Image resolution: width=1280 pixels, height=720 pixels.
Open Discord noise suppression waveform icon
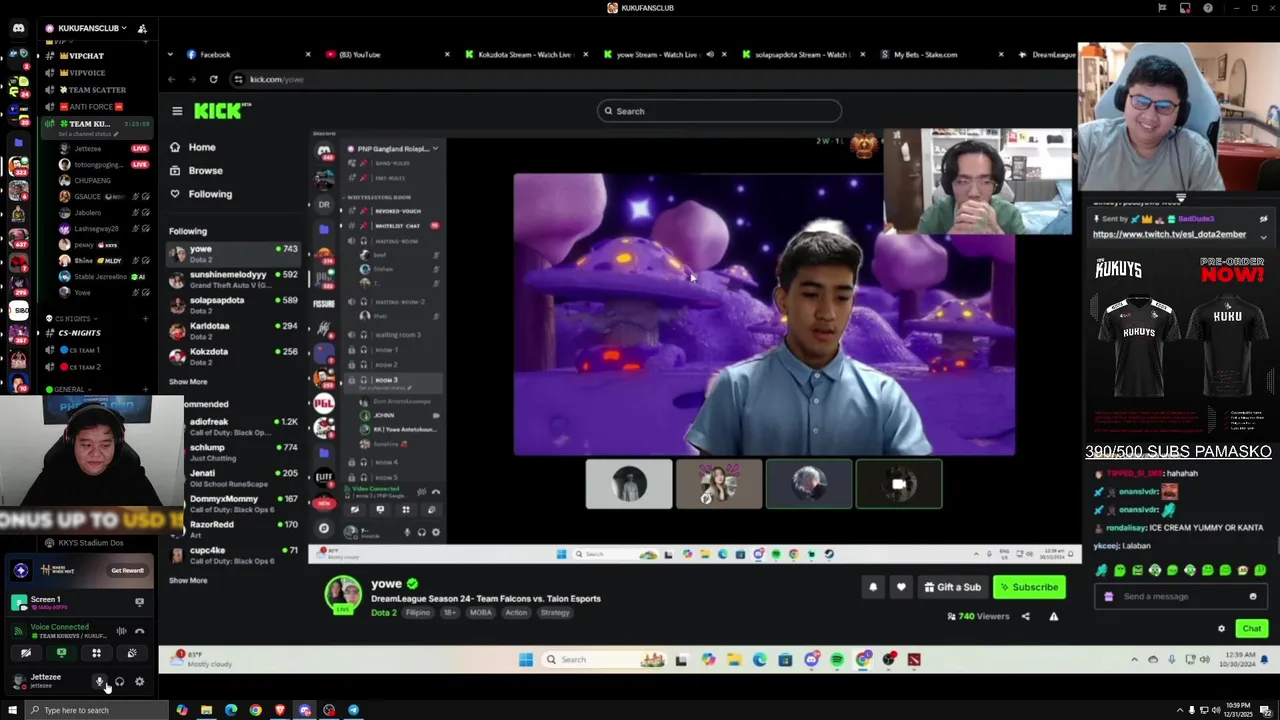121,631
